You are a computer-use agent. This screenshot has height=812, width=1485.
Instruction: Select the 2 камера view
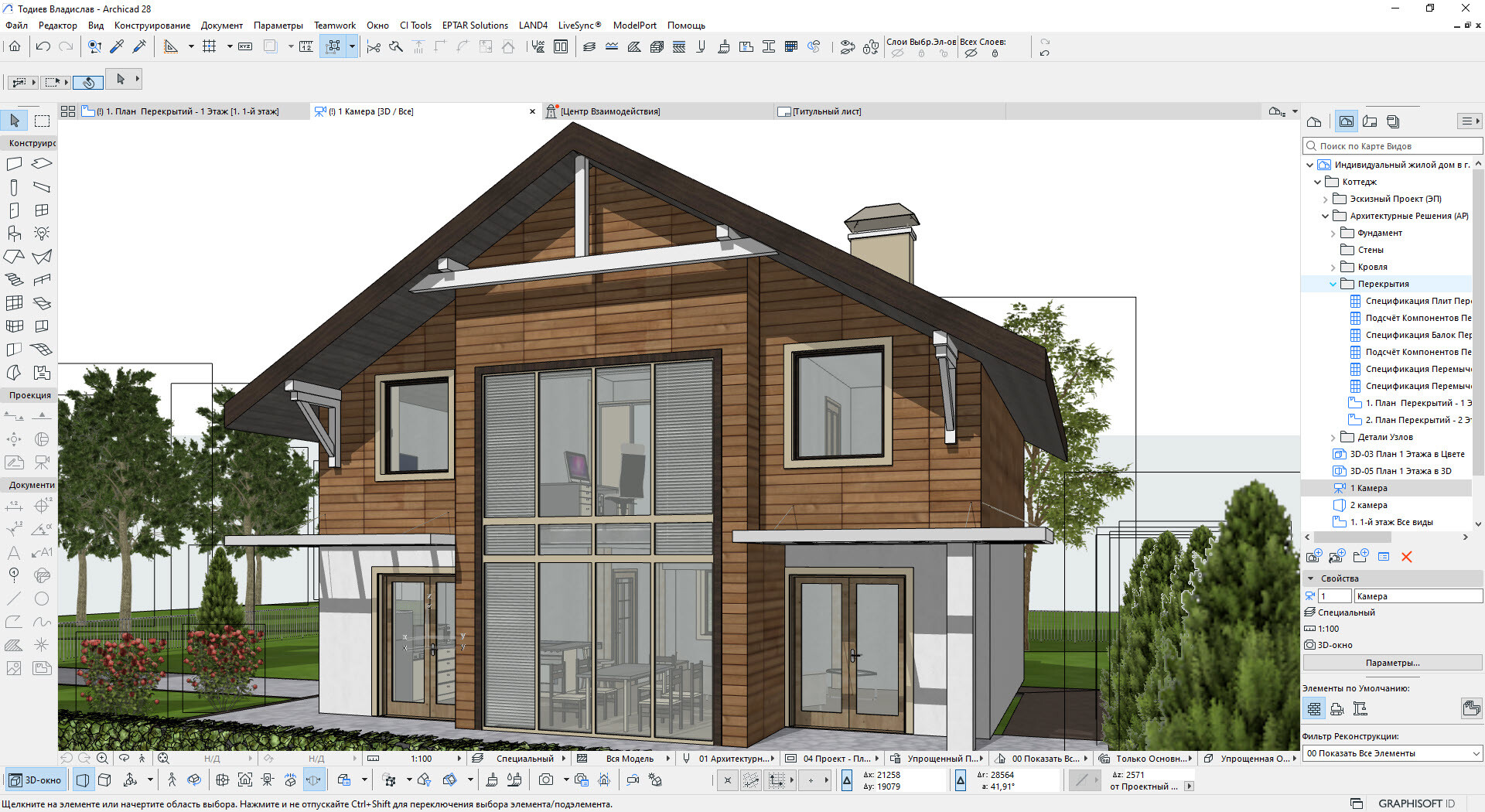click(x=1368, y=506)
